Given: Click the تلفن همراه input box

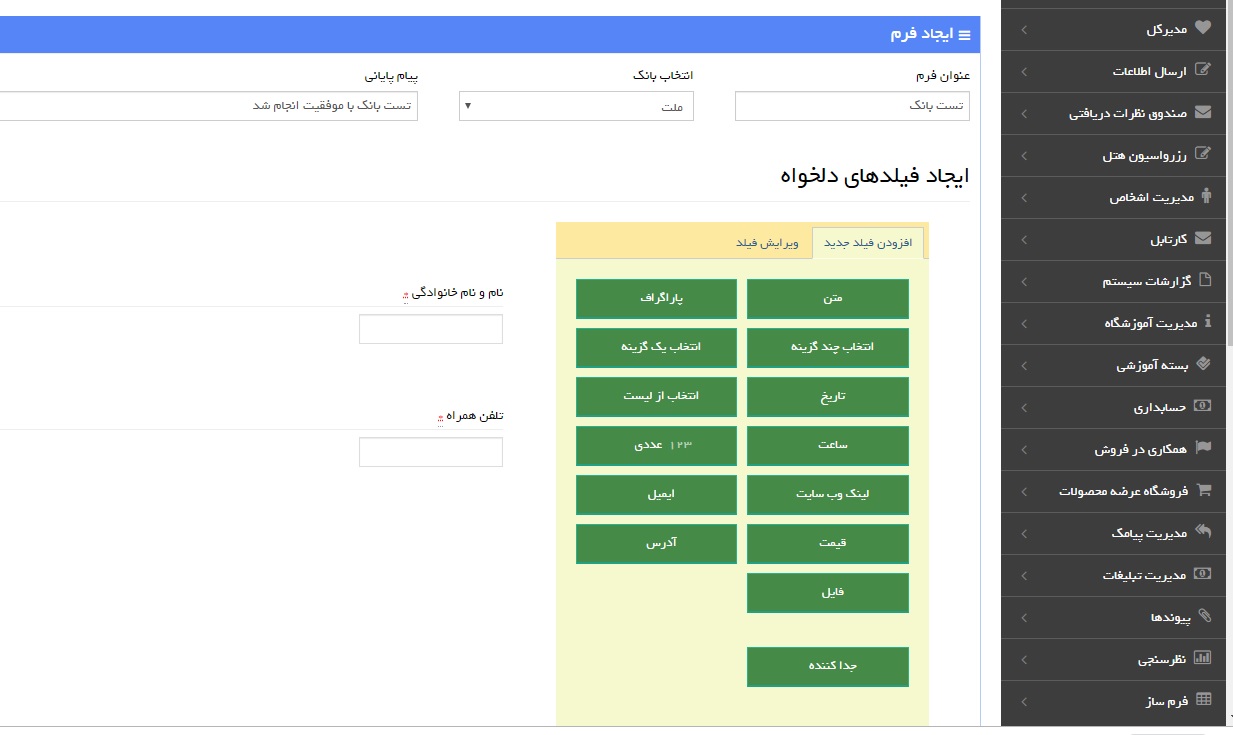Looking at the screenshot, I should click(x=431, y=451).
